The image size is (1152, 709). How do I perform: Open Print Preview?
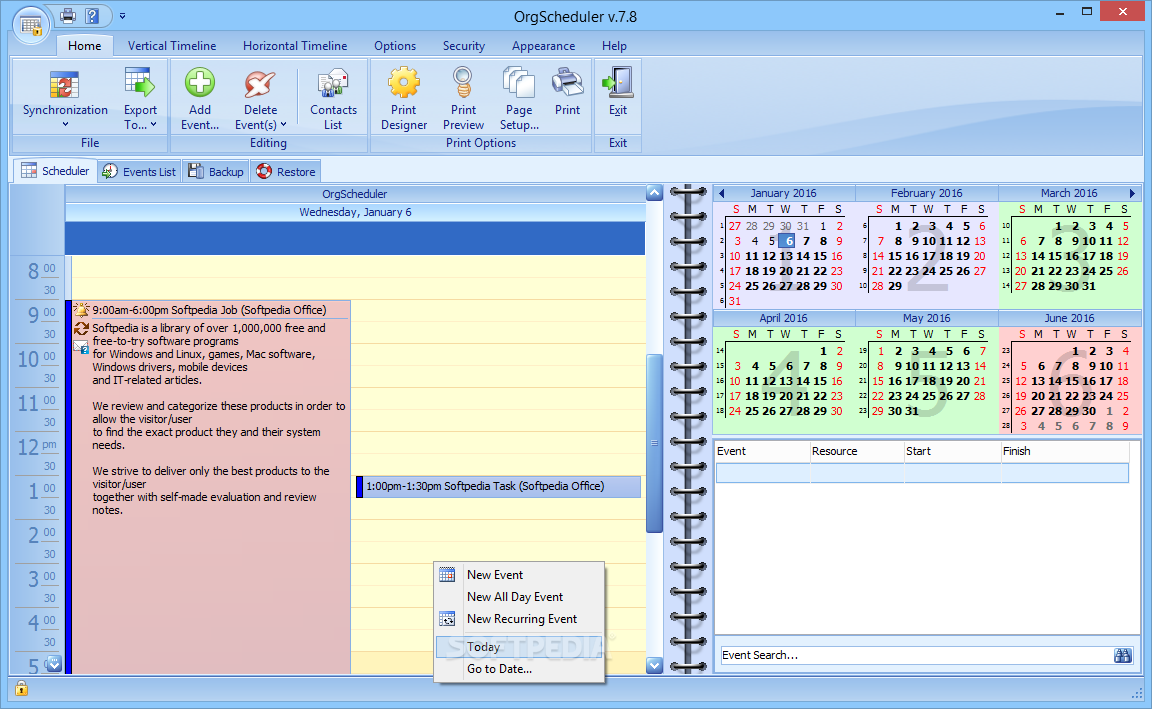coord(463,99)
